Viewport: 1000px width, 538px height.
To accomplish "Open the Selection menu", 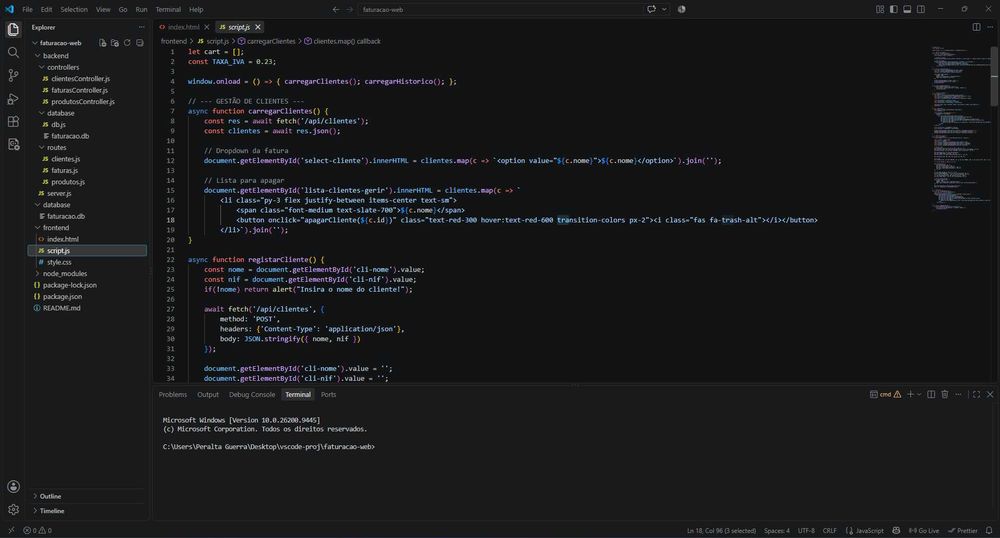I will tap(74, 10).
